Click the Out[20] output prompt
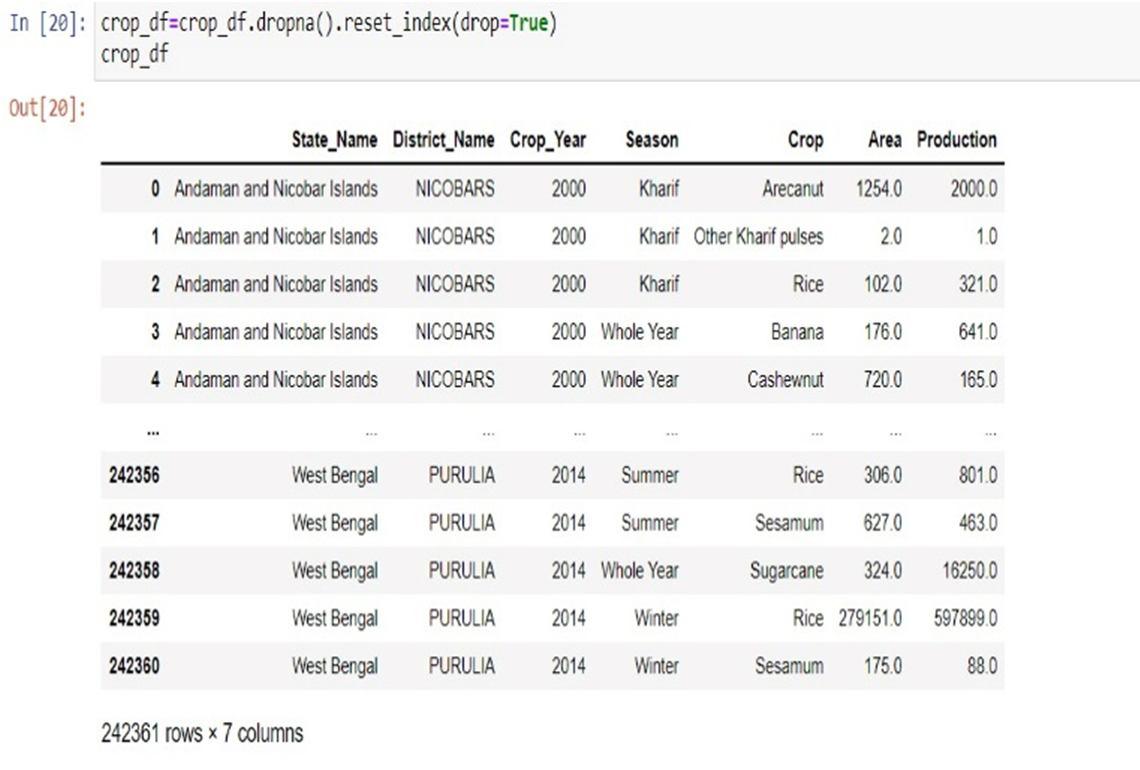The height and width of the screenshot is (770, 1140). [47, 108]
